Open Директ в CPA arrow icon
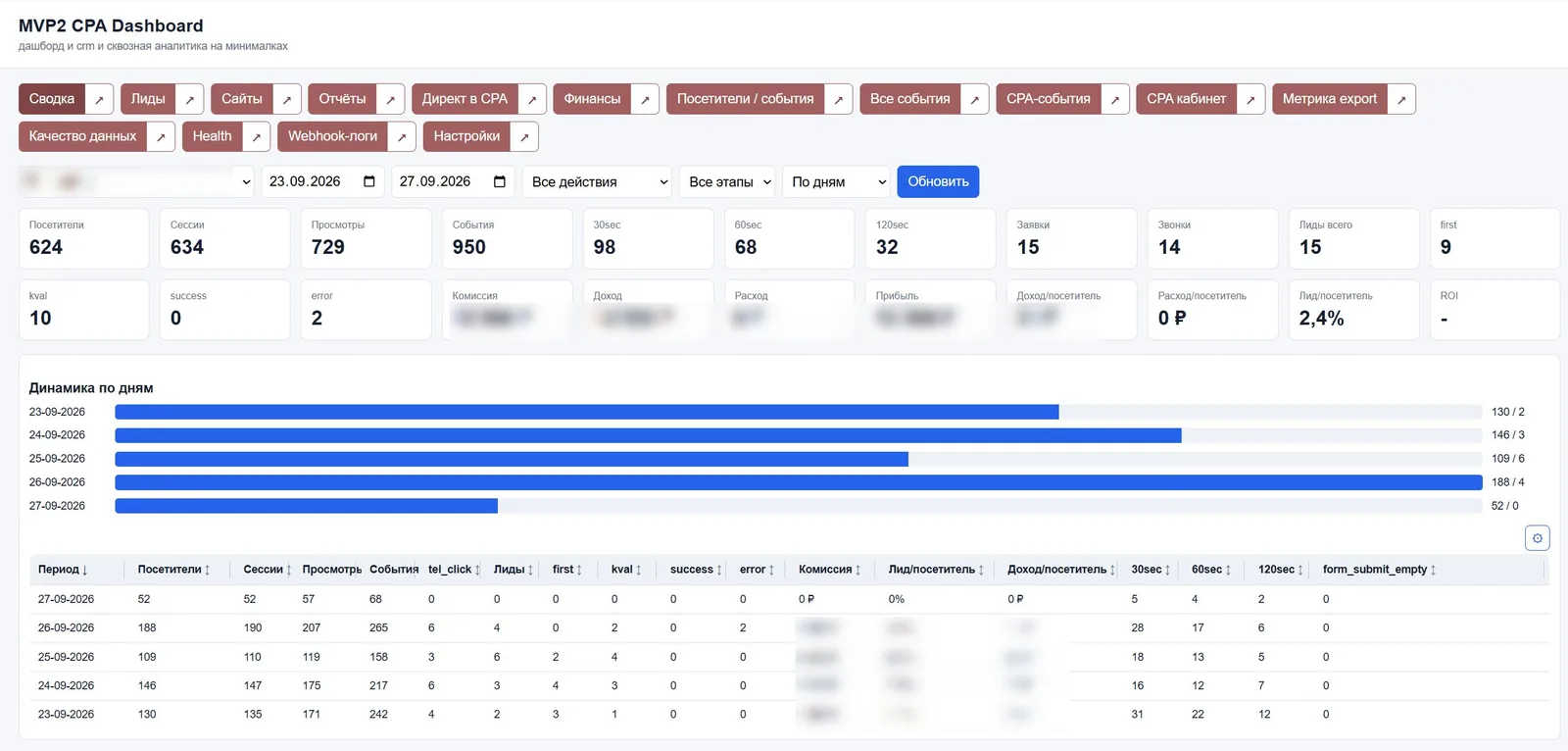Screen dimensions: 1568x751 532,99
